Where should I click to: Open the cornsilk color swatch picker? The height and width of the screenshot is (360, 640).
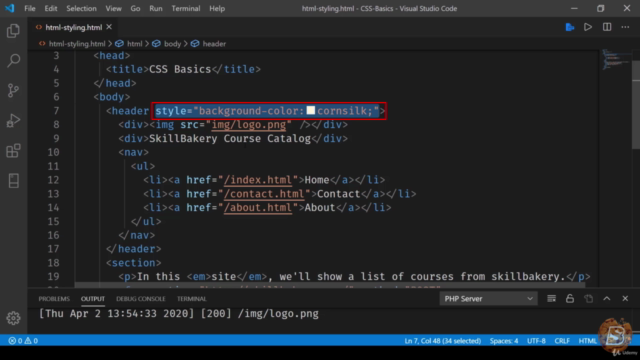(311, 110)
